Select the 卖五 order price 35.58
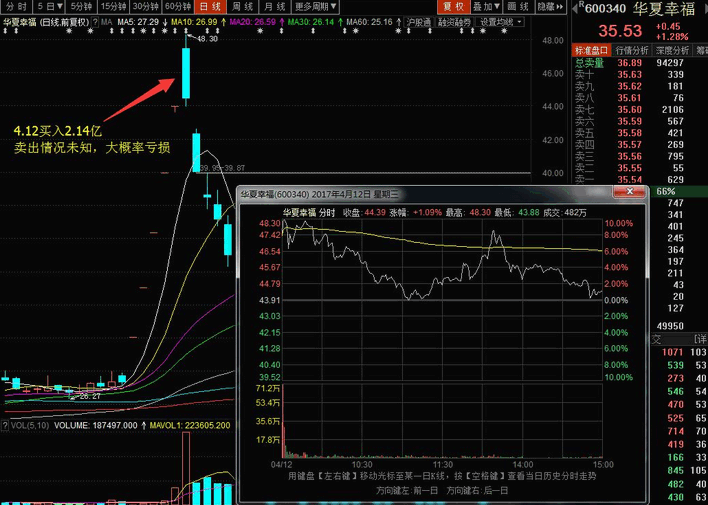 629,133
